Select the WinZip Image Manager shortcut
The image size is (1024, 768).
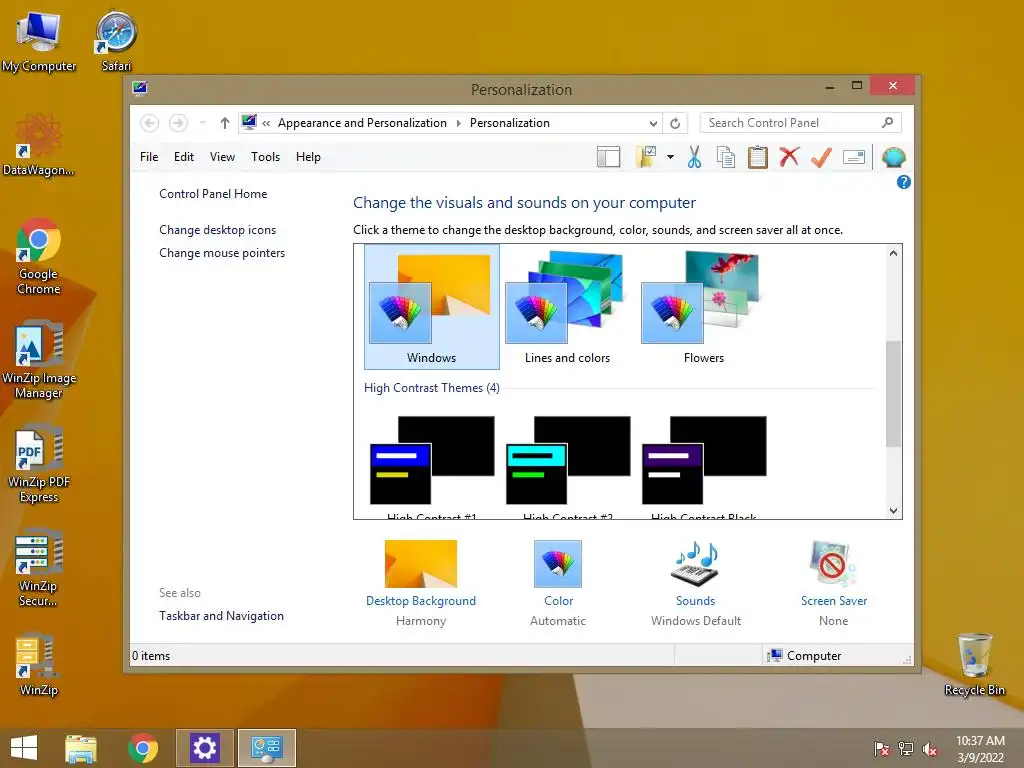(39, 360)
